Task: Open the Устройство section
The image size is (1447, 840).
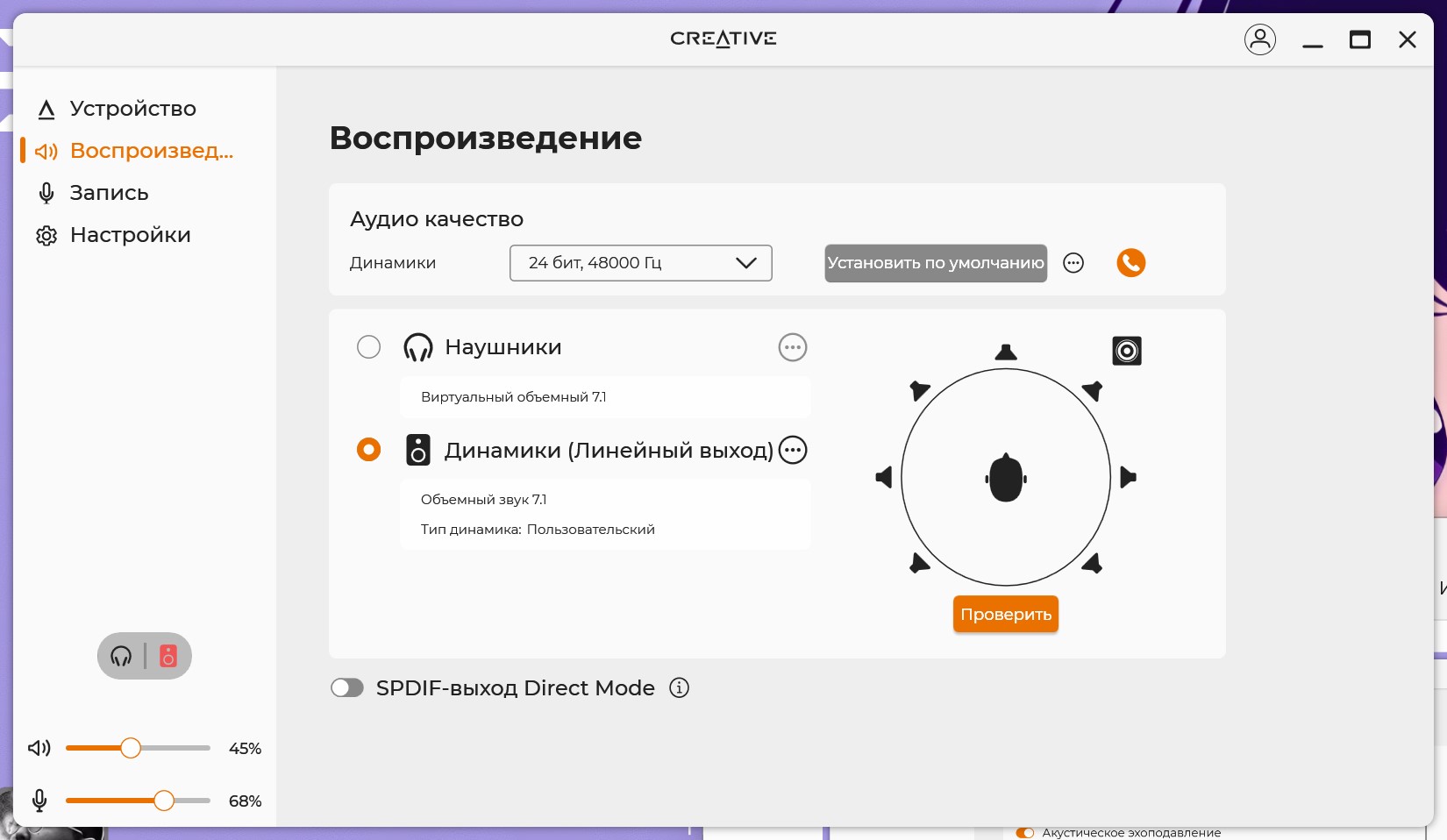Action: 133,109
